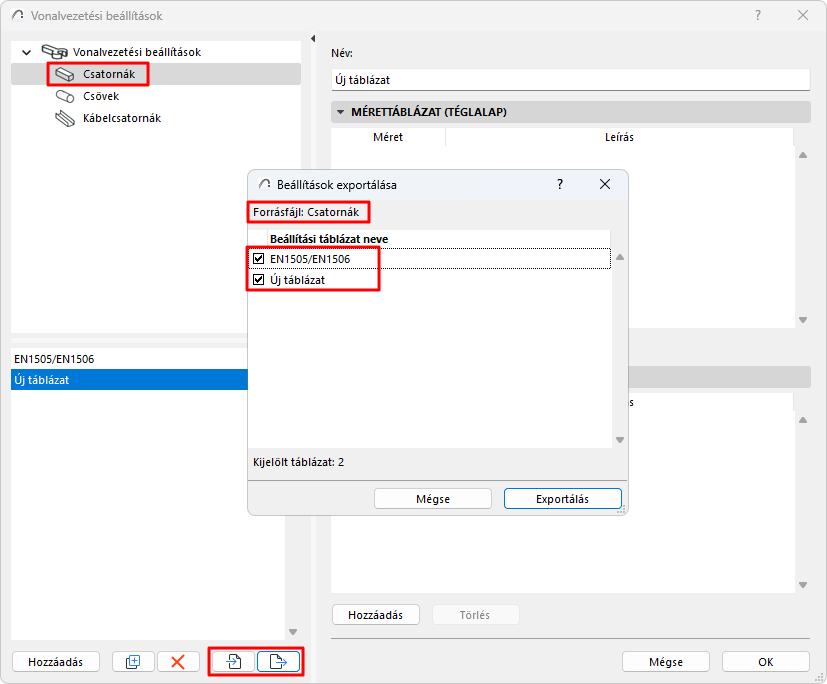Click table list scroll-down arrow
Image resolution: width=827 pixels, height=684 pixels.
tap(293, 632)
